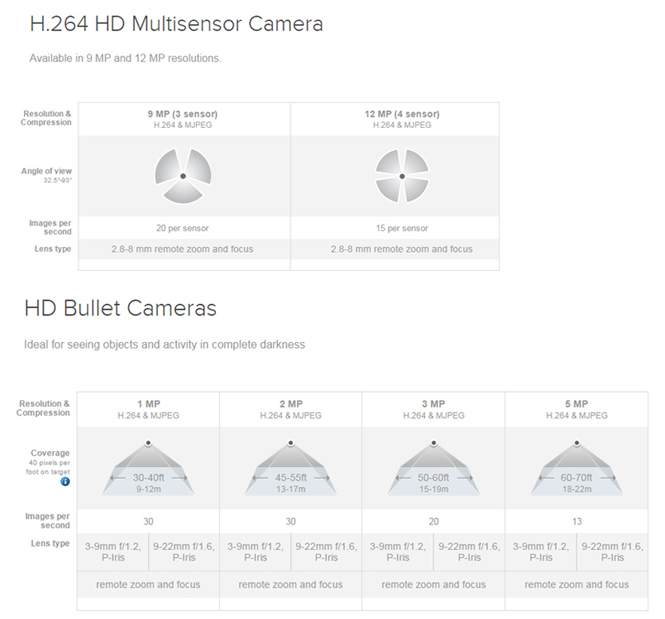Click the 60-70ft coverage diagram
Image resolution: width=665 pixels, height=619 pixels.
click(576, 468)
